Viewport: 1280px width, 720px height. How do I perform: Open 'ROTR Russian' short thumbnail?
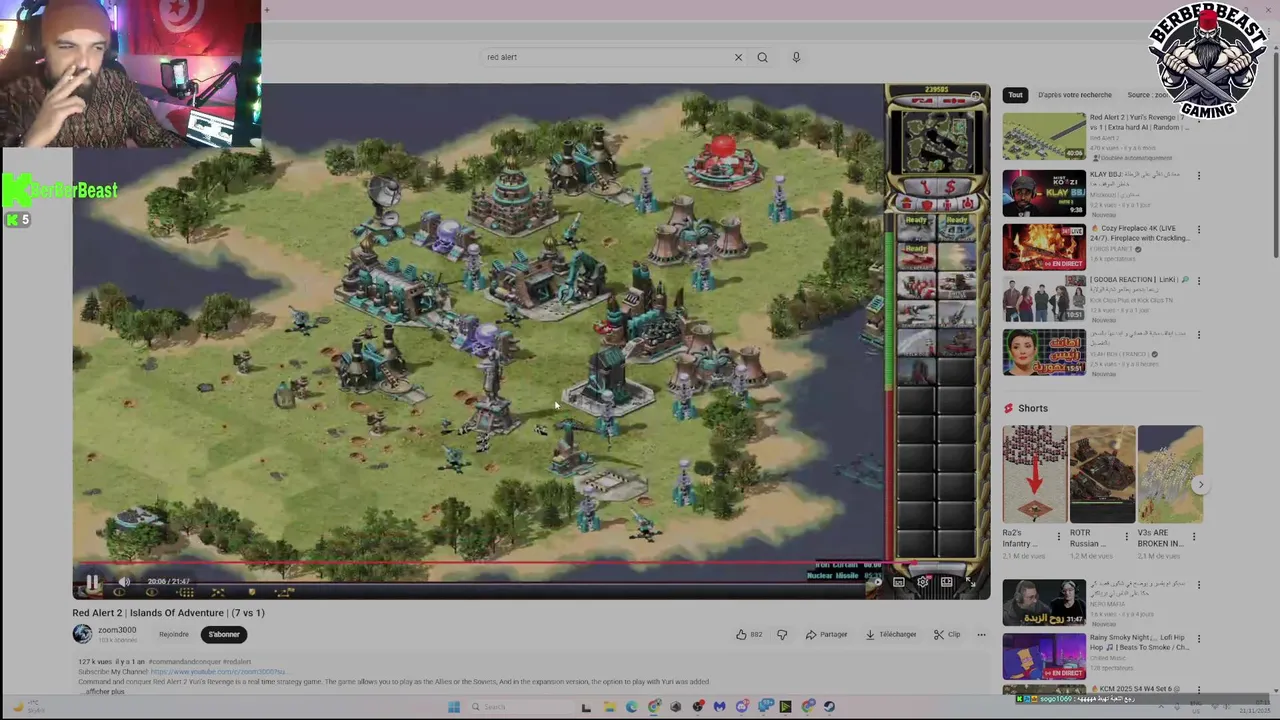(x=1102, y=474)
